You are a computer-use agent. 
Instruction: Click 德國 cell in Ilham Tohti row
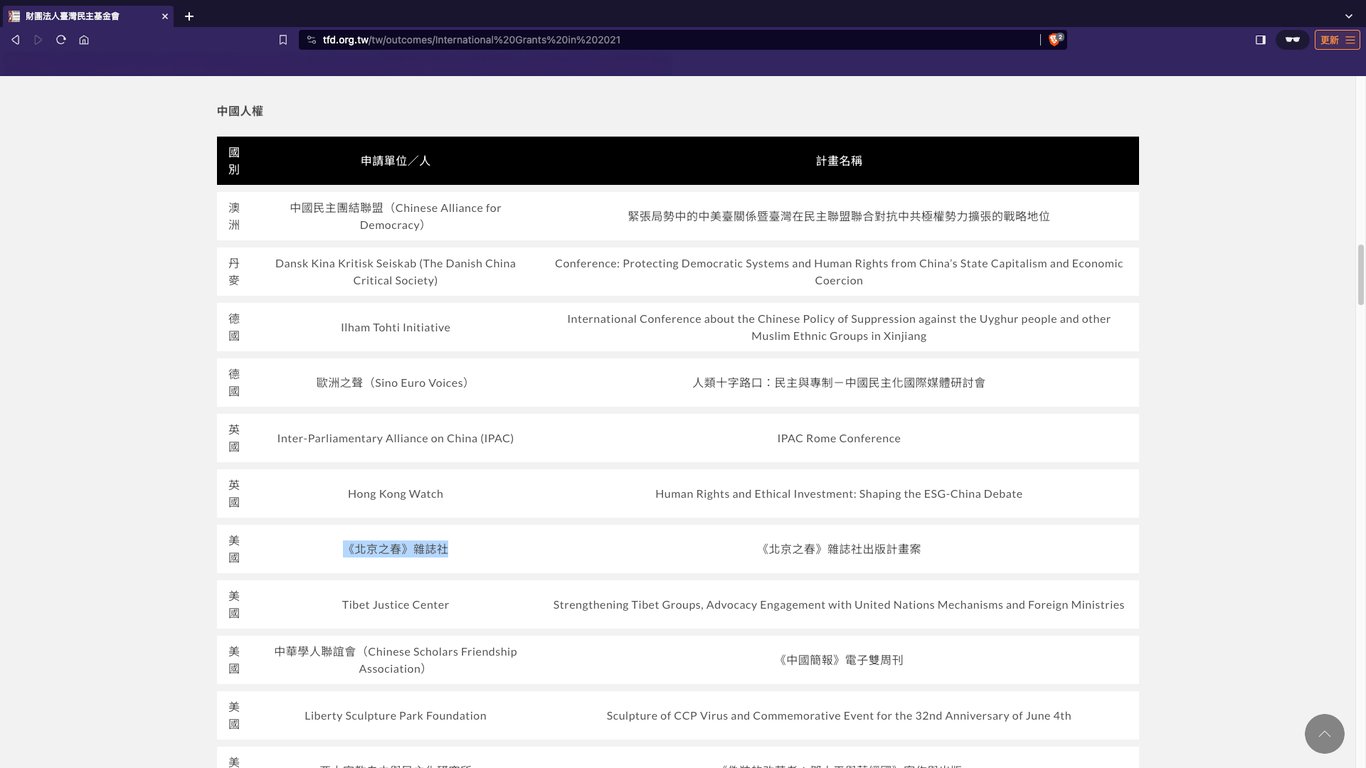tap(234, 327)
